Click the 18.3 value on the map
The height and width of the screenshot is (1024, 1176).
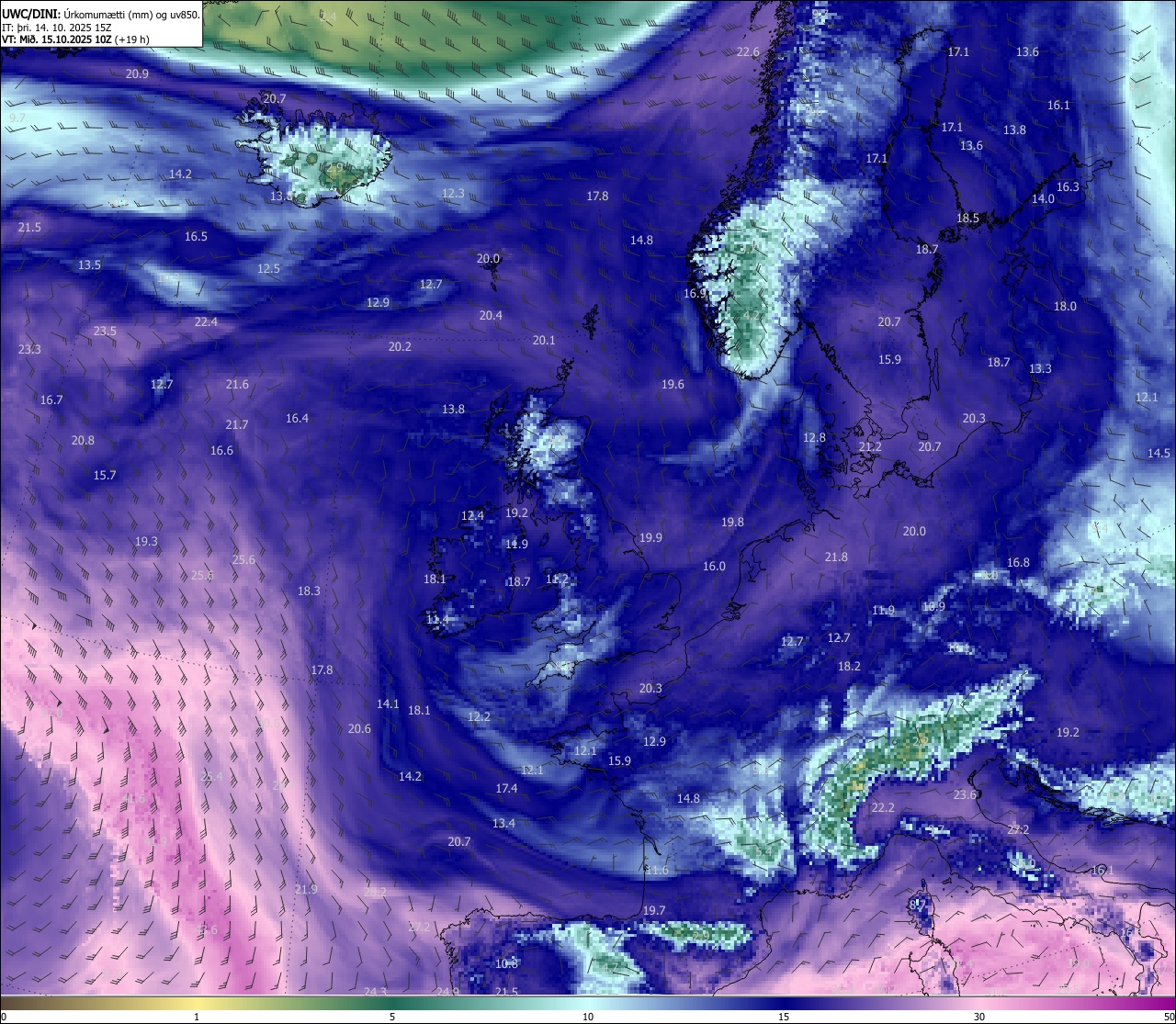click(x=310, y=591)
